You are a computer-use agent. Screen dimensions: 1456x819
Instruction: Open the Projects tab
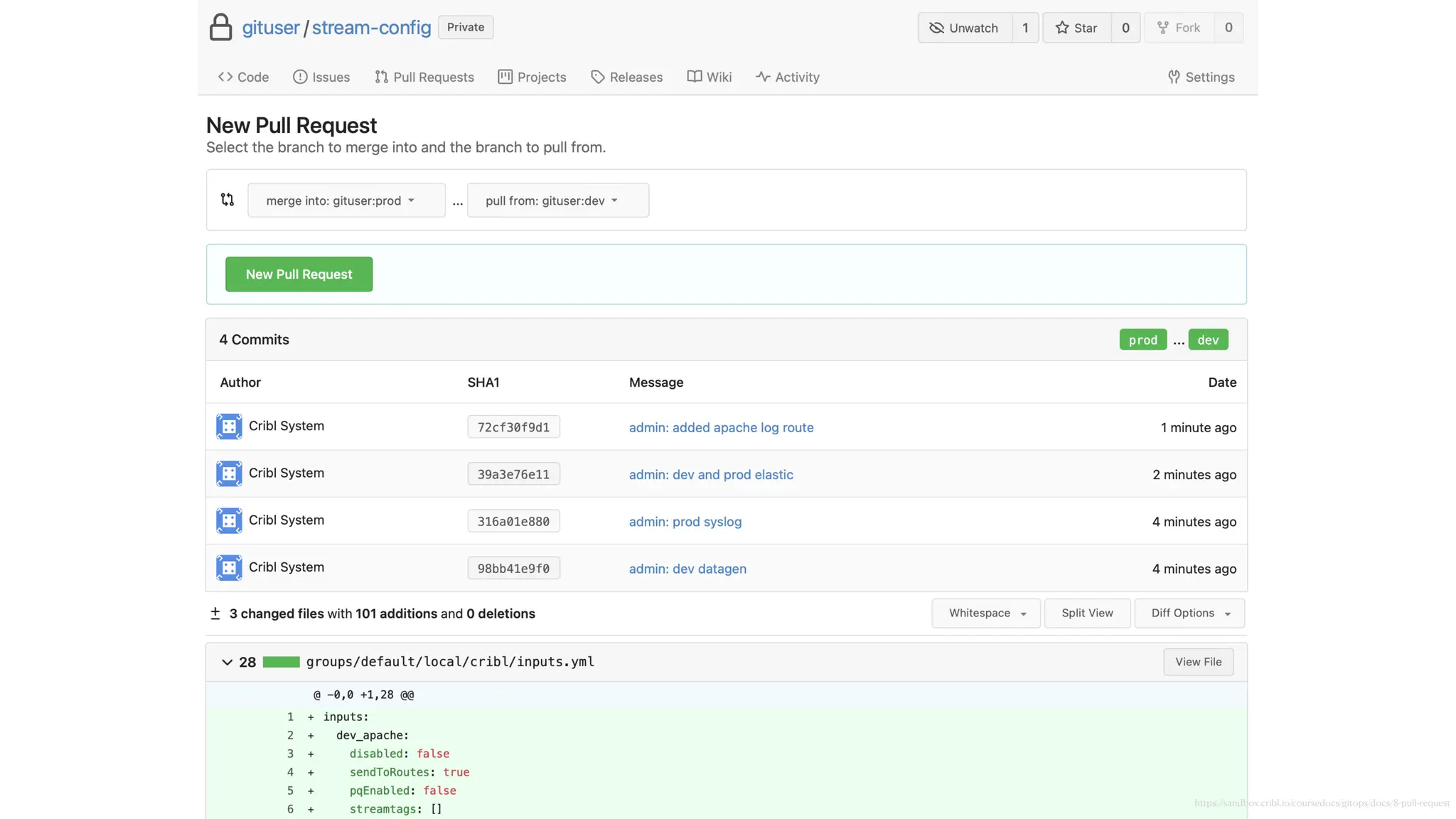[x=532, y=77]
